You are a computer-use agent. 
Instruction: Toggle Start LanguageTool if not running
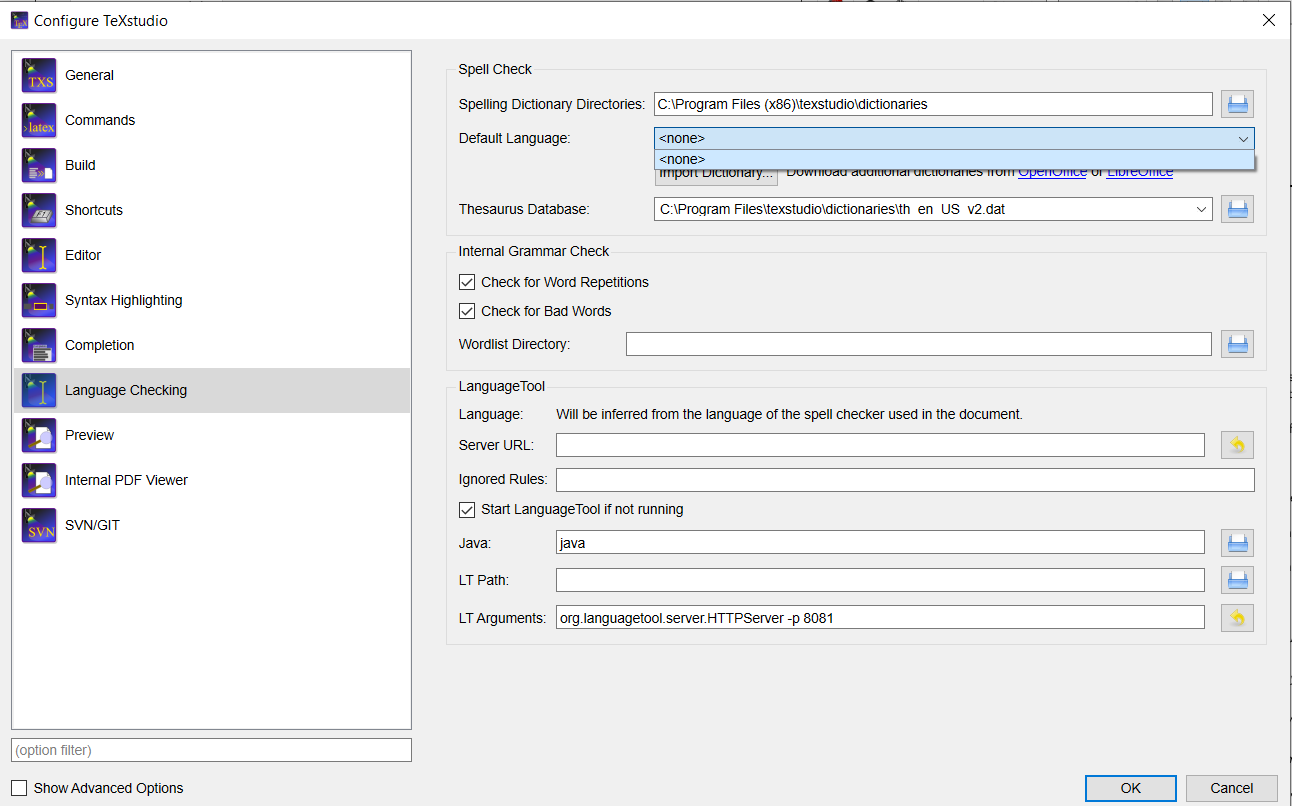(467, 509)
